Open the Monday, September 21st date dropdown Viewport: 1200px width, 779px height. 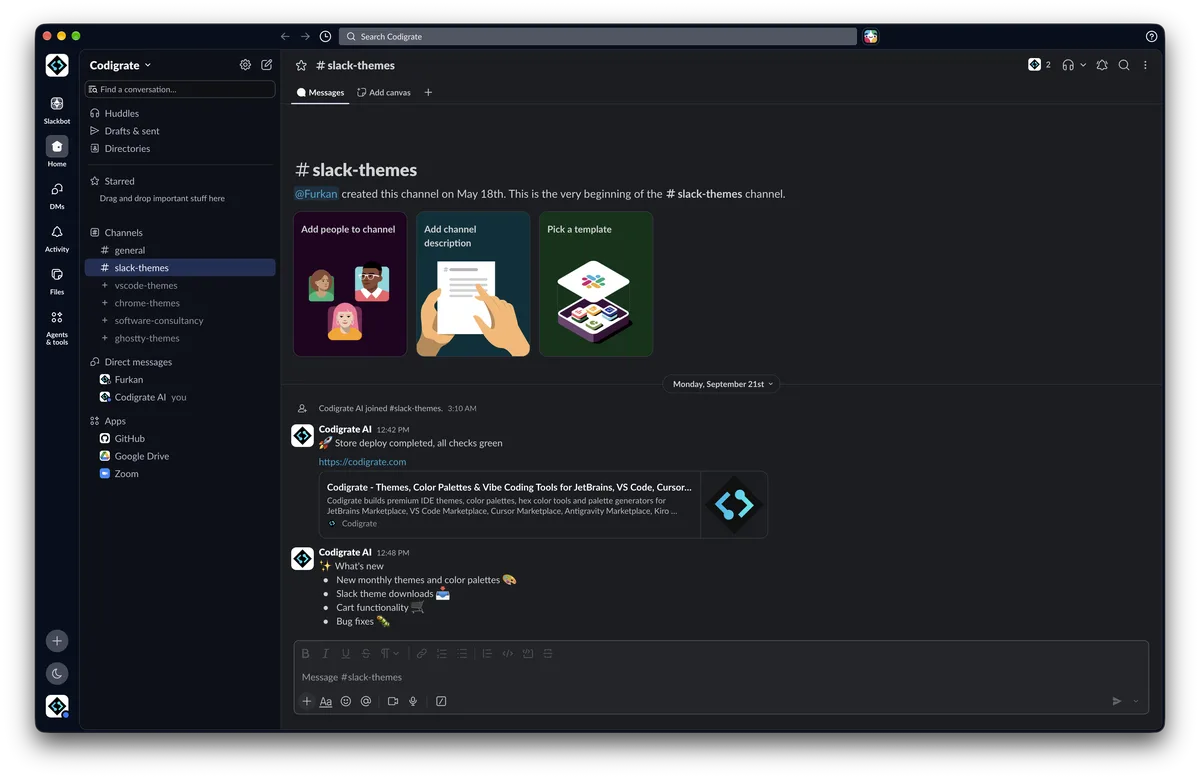pos(722,384)
